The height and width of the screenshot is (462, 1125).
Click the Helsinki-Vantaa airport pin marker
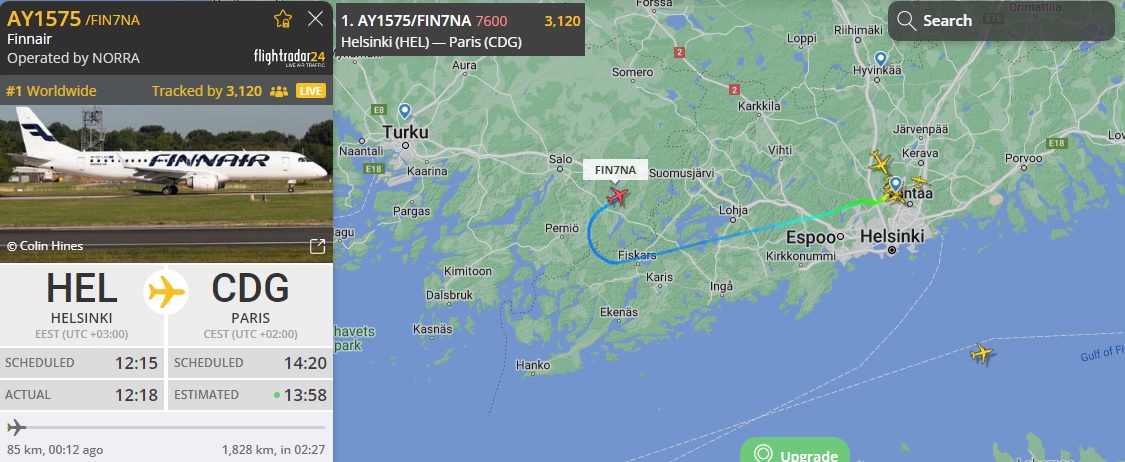895,184
